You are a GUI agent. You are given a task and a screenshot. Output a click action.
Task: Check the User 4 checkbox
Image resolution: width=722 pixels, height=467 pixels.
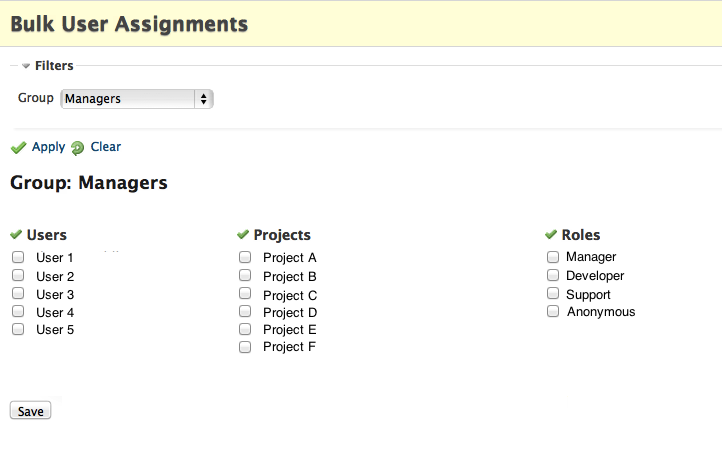point(18,311)
